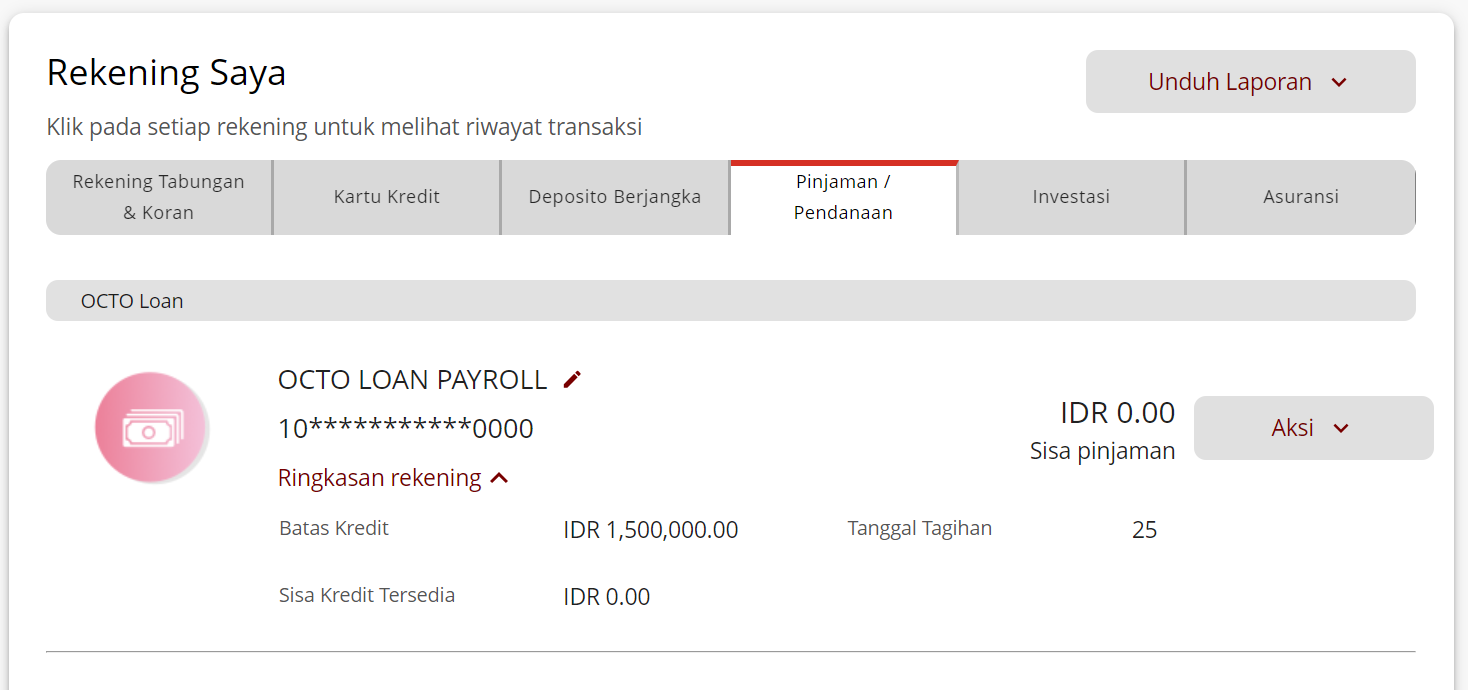The width and height of the screenshot is (1468, 690).
Task: Open the Unduh Laporan dropdown
Action: pyautogui.click(x=1250, y=82)
